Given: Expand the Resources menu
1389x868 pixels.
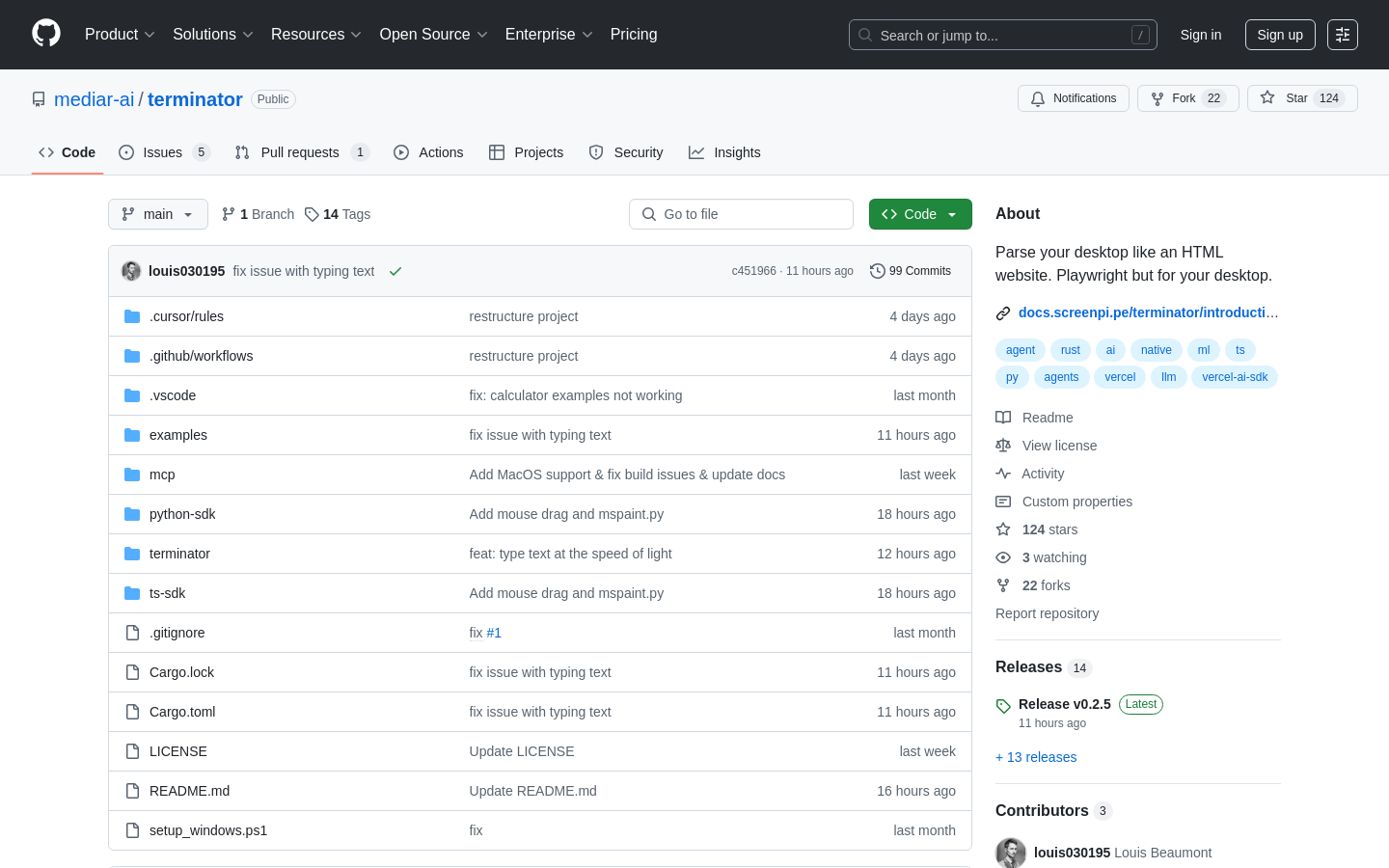Looking at the screenshot, I should (x=316, y=35).
